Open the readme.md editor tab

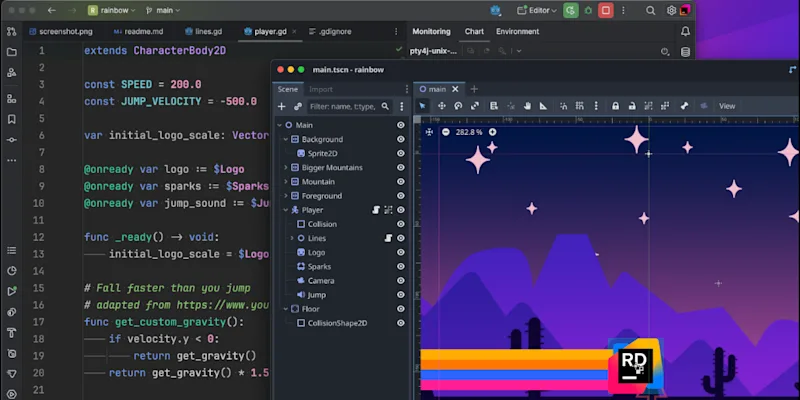tap(138, 32)
